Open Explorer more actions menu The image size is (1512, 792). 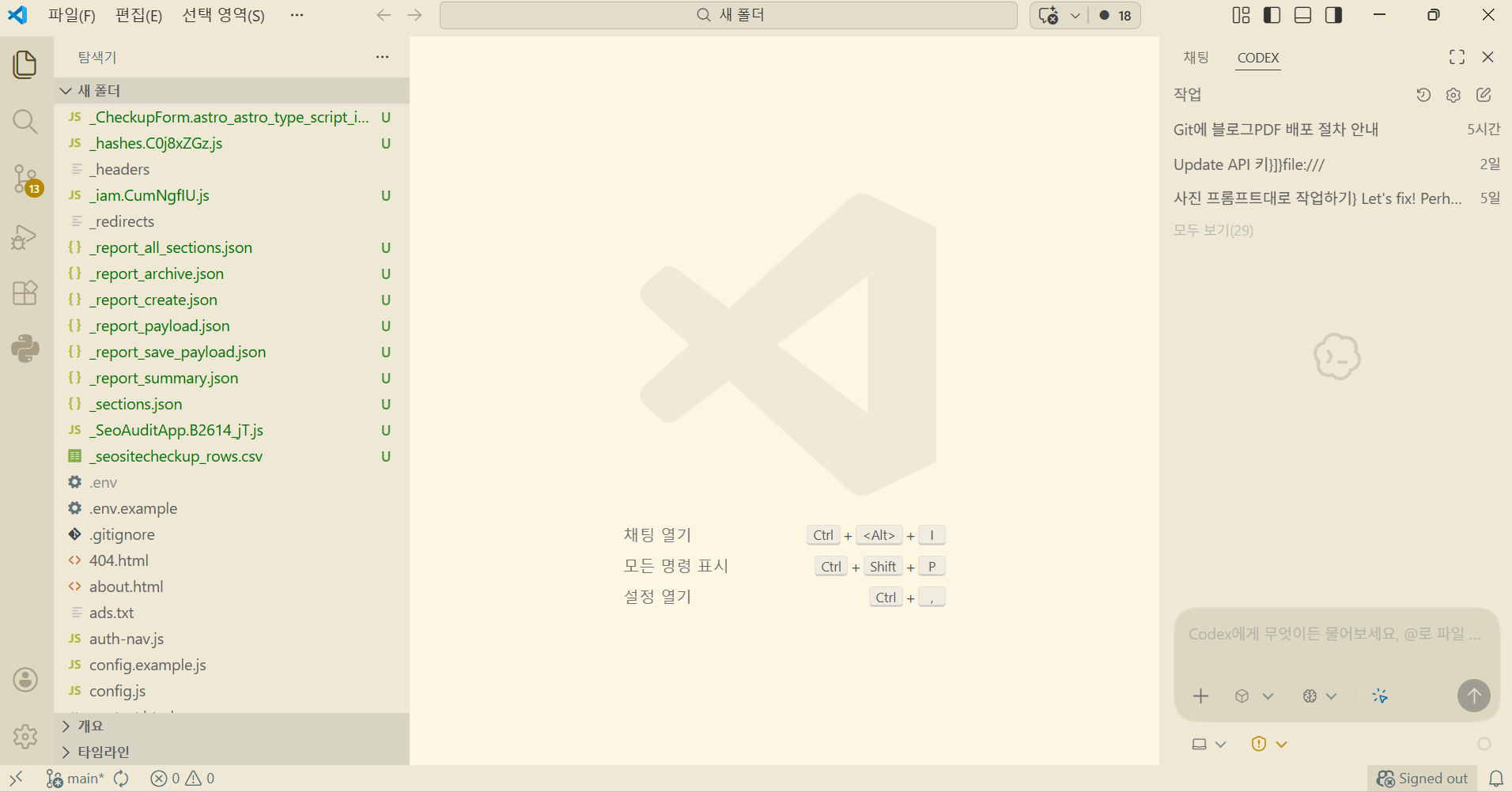point(383,57)
